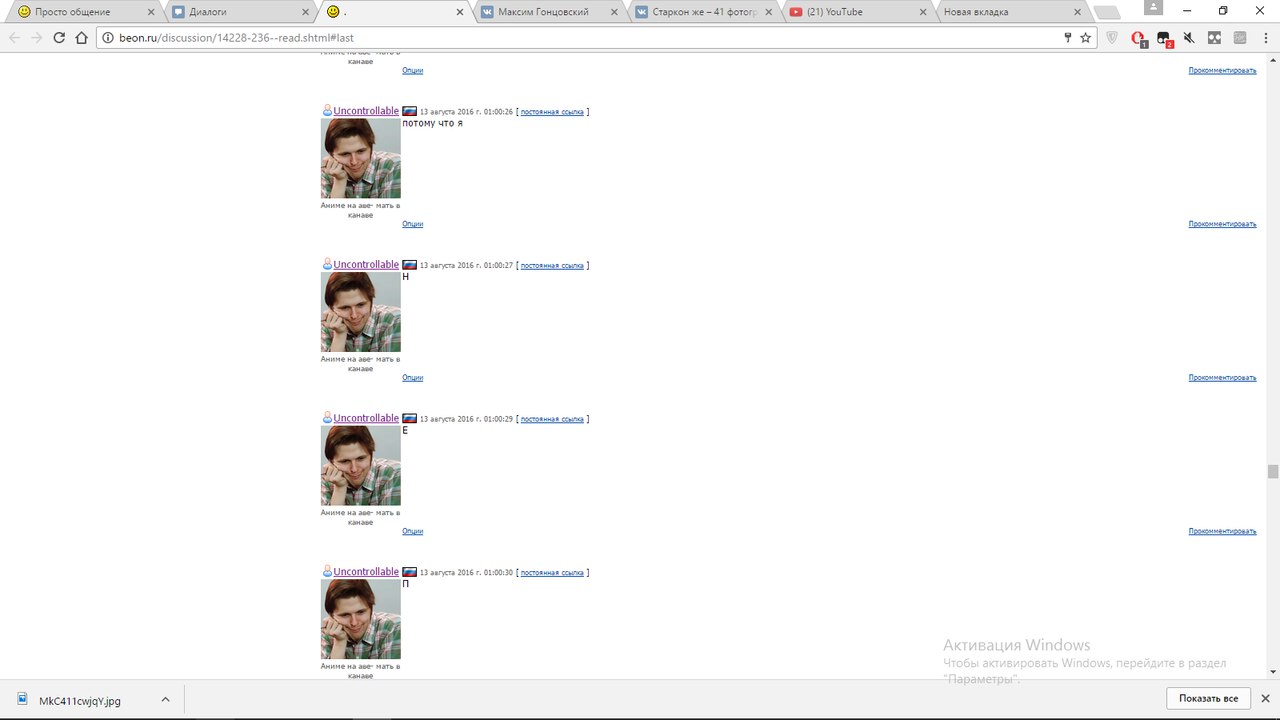The image size is (1280, 720).
Task: Click the flag icon on the 01:00:26 post
Action: coord(409,111)
